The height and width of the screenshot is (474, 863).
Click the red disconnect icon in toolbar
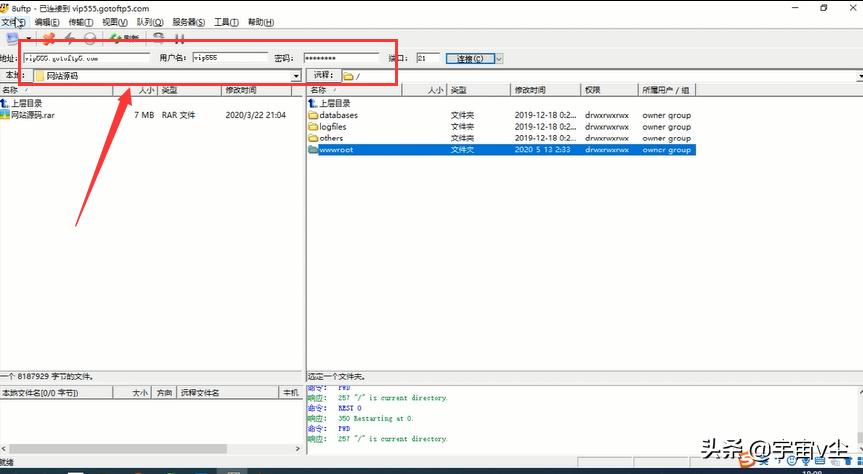point(48,38)
